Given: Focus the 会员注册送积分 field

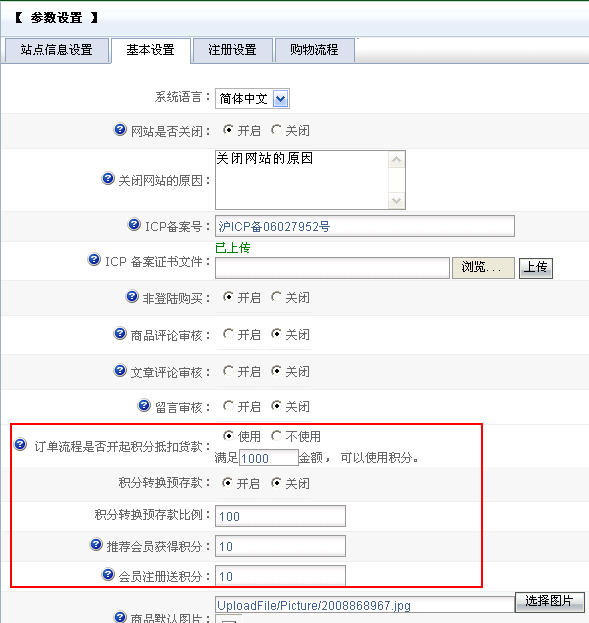Looking at the screenshot, I should point(280,576).
